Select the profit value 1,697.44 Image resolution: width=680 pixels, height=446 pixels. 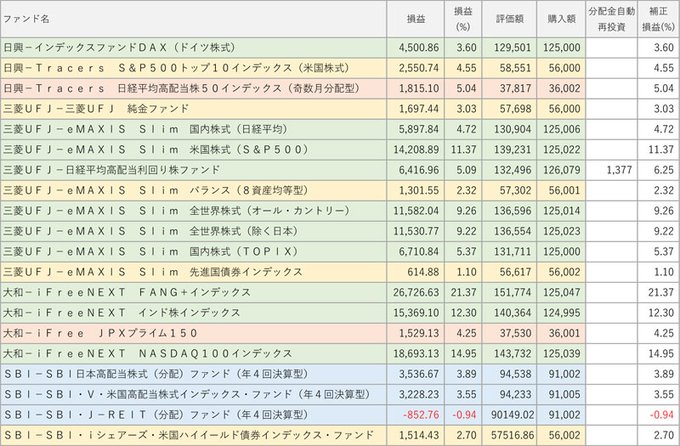(x=419, y=109)
